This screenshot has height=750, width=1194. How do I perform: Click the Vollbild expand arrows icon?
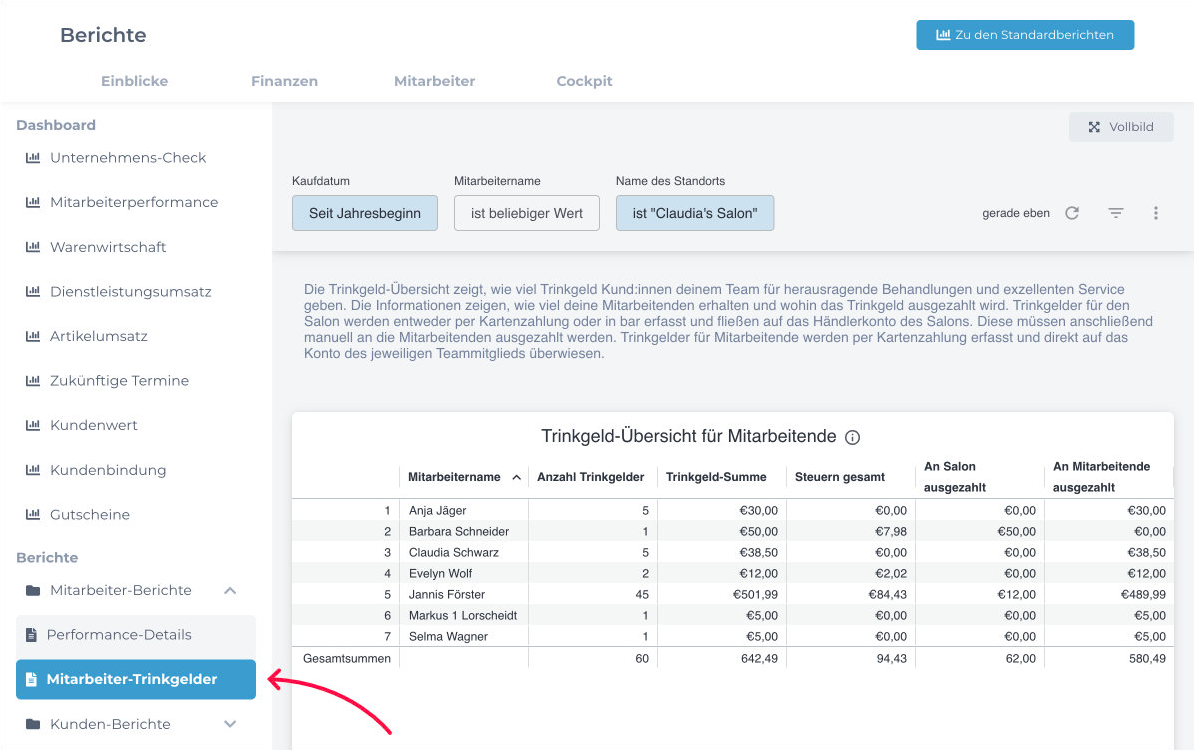pyautogui.click(x=1094, y=127)
